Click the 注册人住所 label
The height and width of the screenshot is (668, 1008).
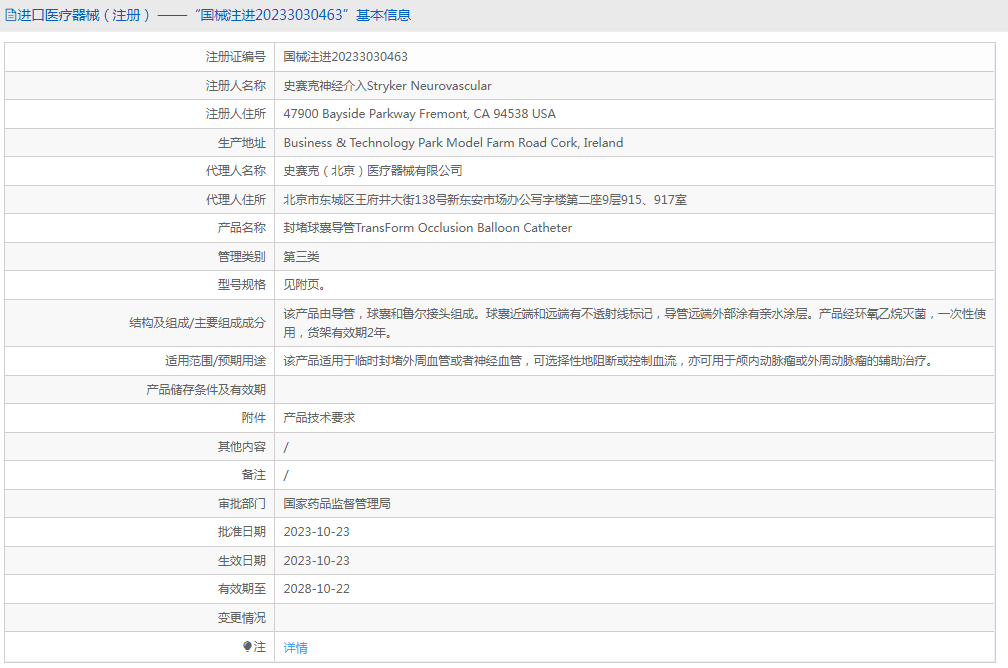pyautogui.click(x=235, y=114)
